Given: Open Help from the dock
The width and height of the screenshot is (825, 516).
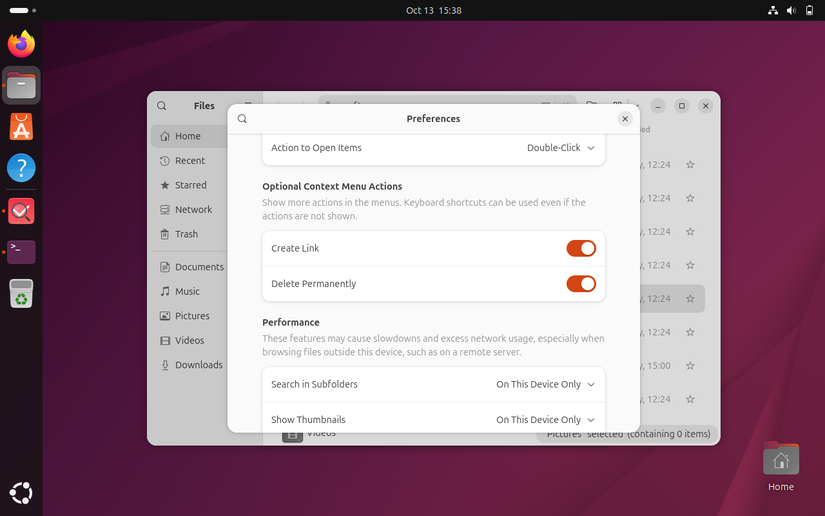Looking at the screenshot, I should pos(21,168).
